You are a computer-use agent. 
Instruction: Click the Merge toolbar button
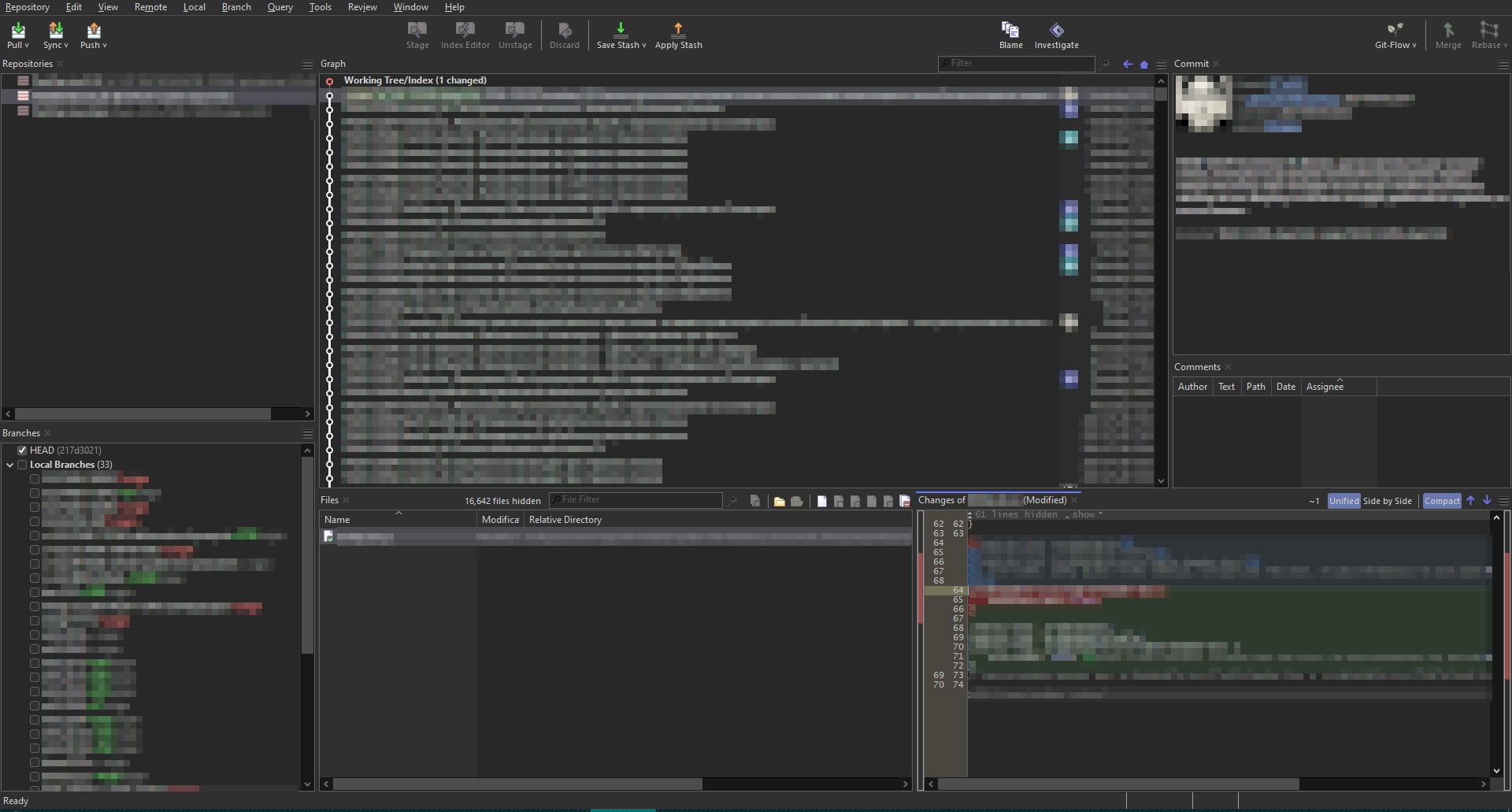point(1447,35)
